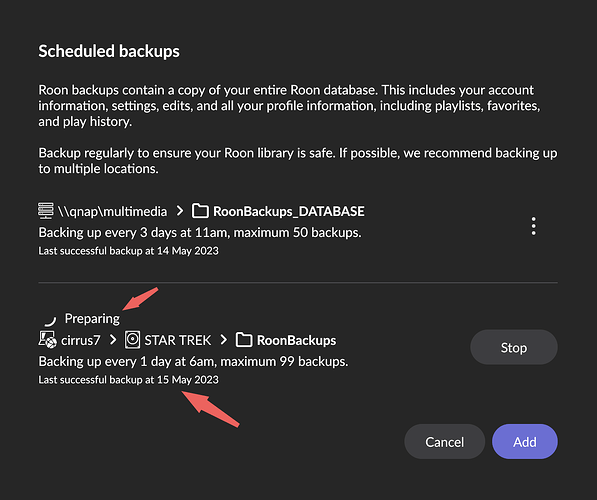Click the folder icon next to RoonBackups_DATABASE

(x=200, y=211)
